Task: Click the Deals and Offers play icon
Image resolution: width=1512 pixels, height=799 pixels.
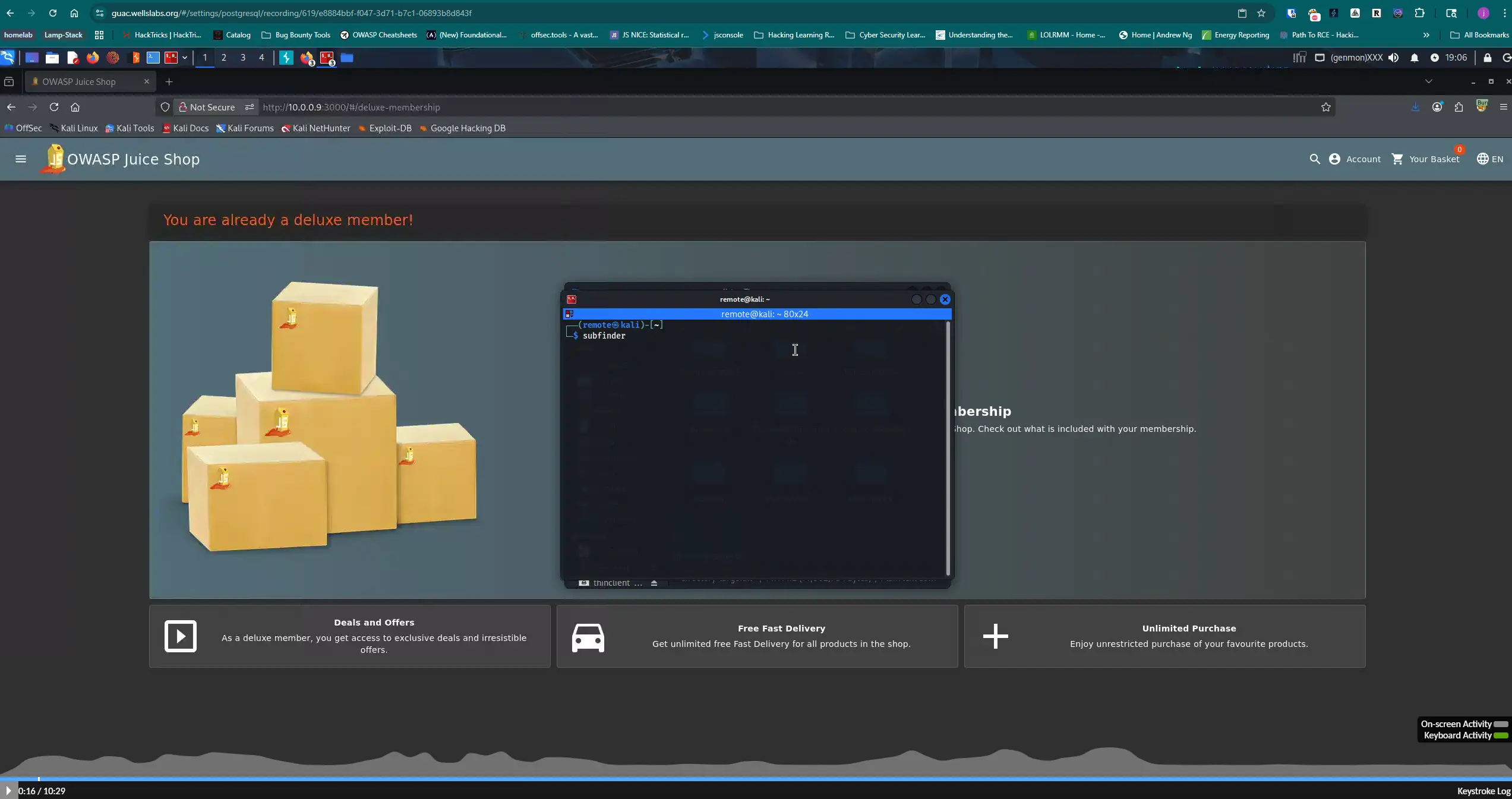Action: [181, 636]
